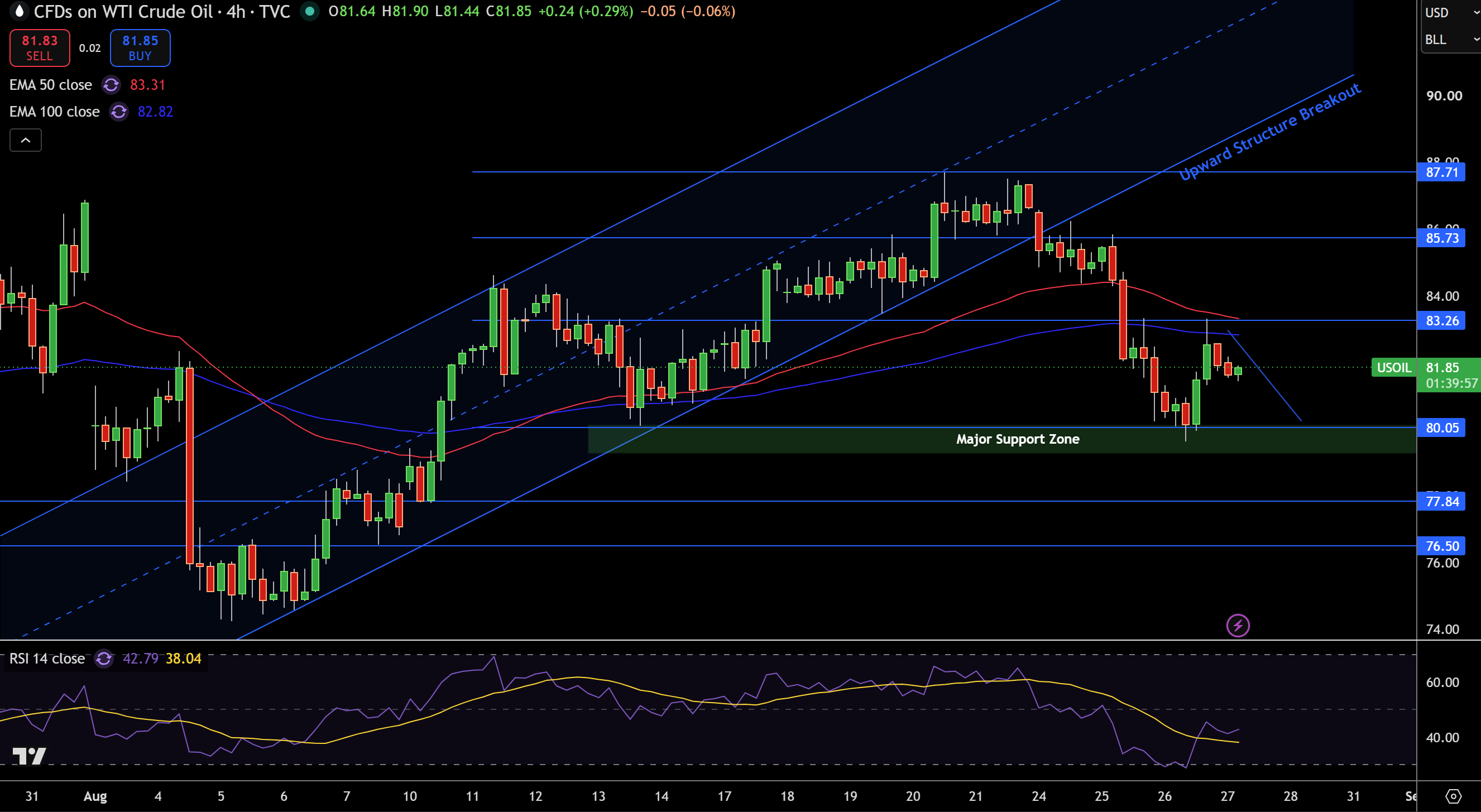The height and width of the screenshot is (812, 1481).
Task: Click the Aug date label on time axis
Action: [95, 796]
